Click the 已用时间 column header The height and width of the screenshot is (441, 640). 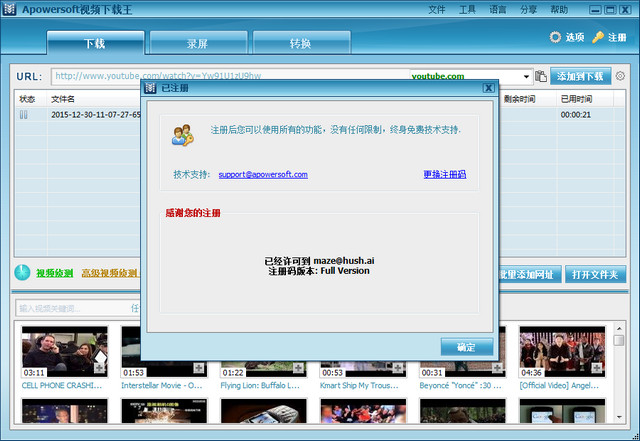pyautogui.click(x=576, y=99)
